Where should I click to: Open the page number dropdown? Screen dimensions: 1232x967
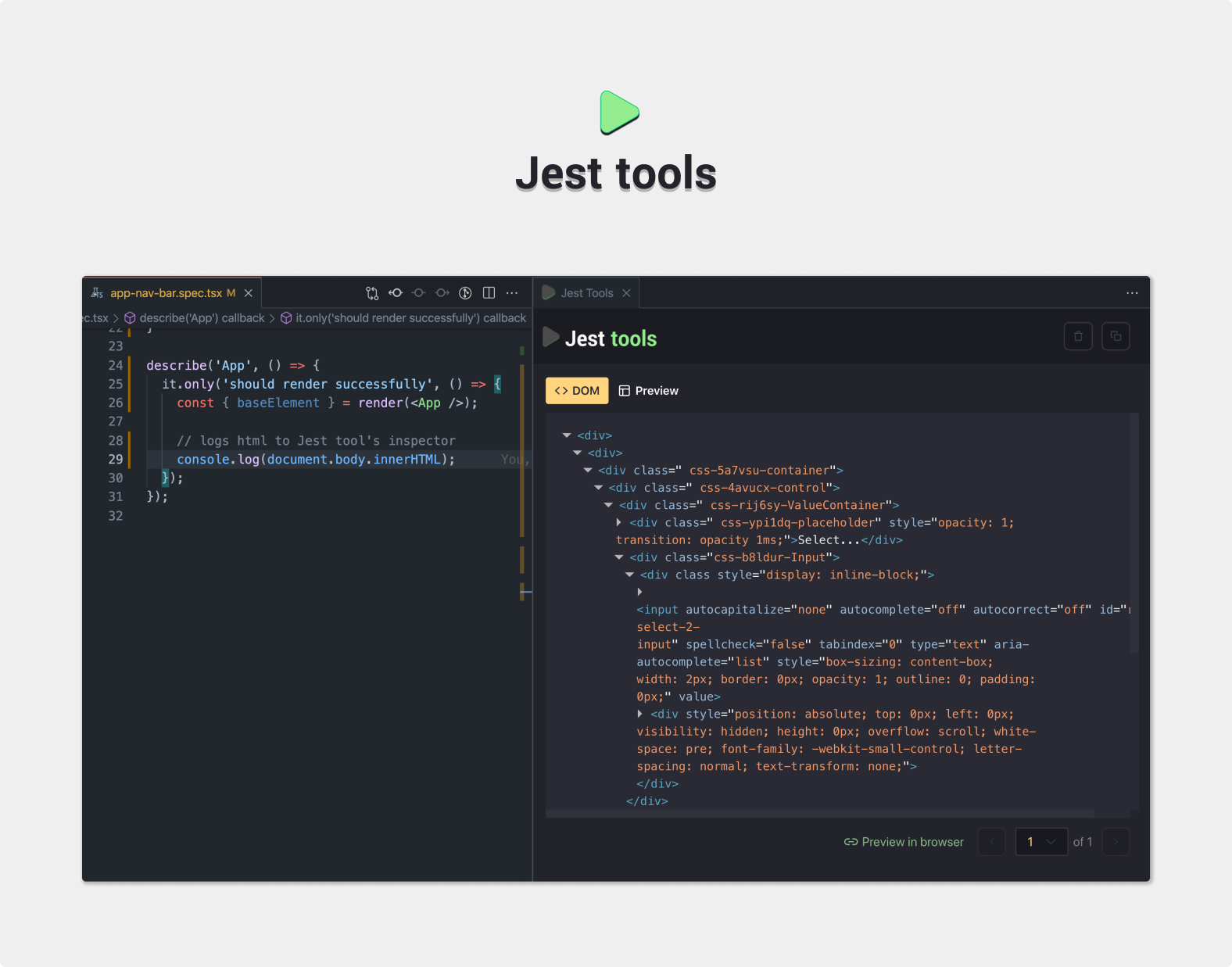click(1041, 842)
